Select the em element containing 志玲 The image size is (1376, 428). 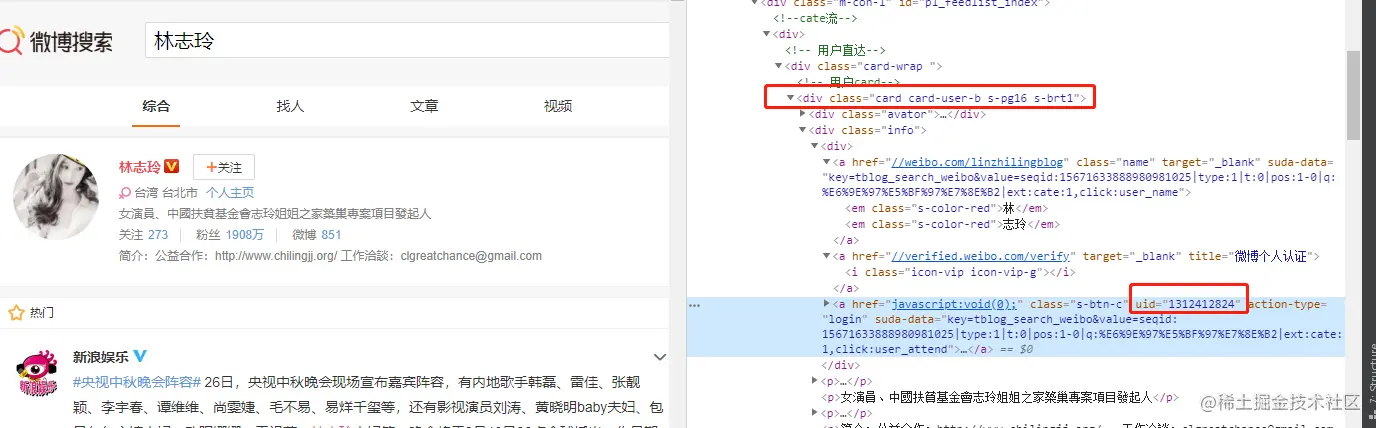pyautogui.click(x=952, y=225)
